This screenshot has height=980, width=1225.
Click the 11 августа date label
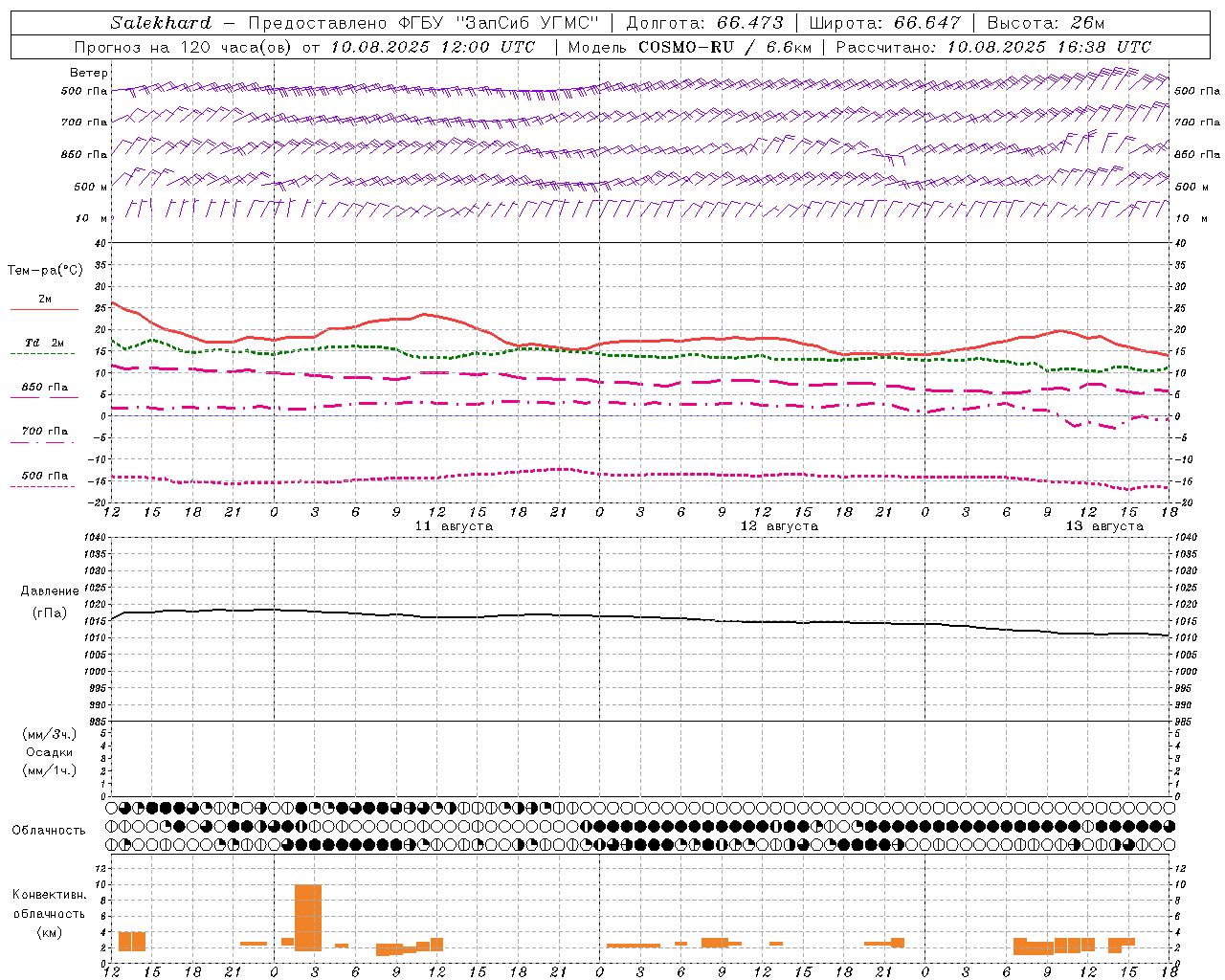(454, 526)
